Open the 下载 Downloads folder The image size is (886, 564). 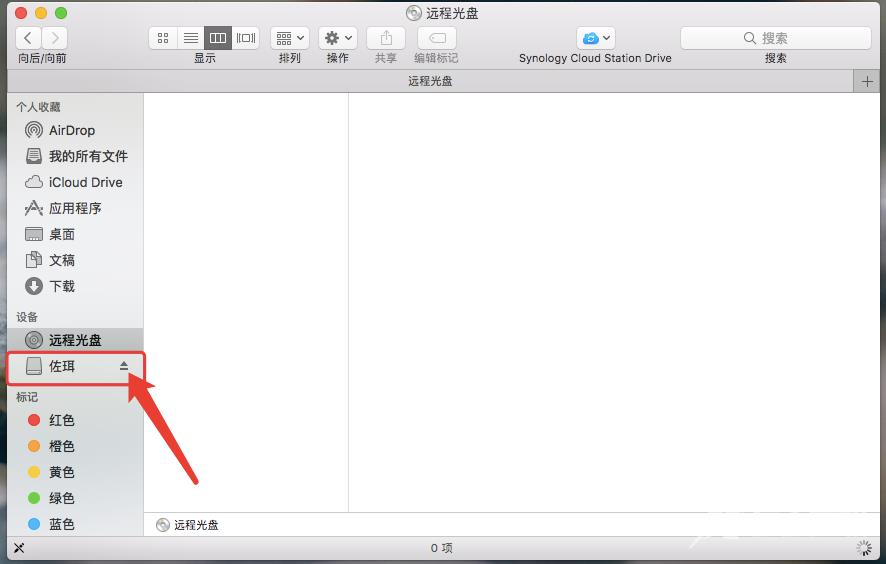click(62, 286)
